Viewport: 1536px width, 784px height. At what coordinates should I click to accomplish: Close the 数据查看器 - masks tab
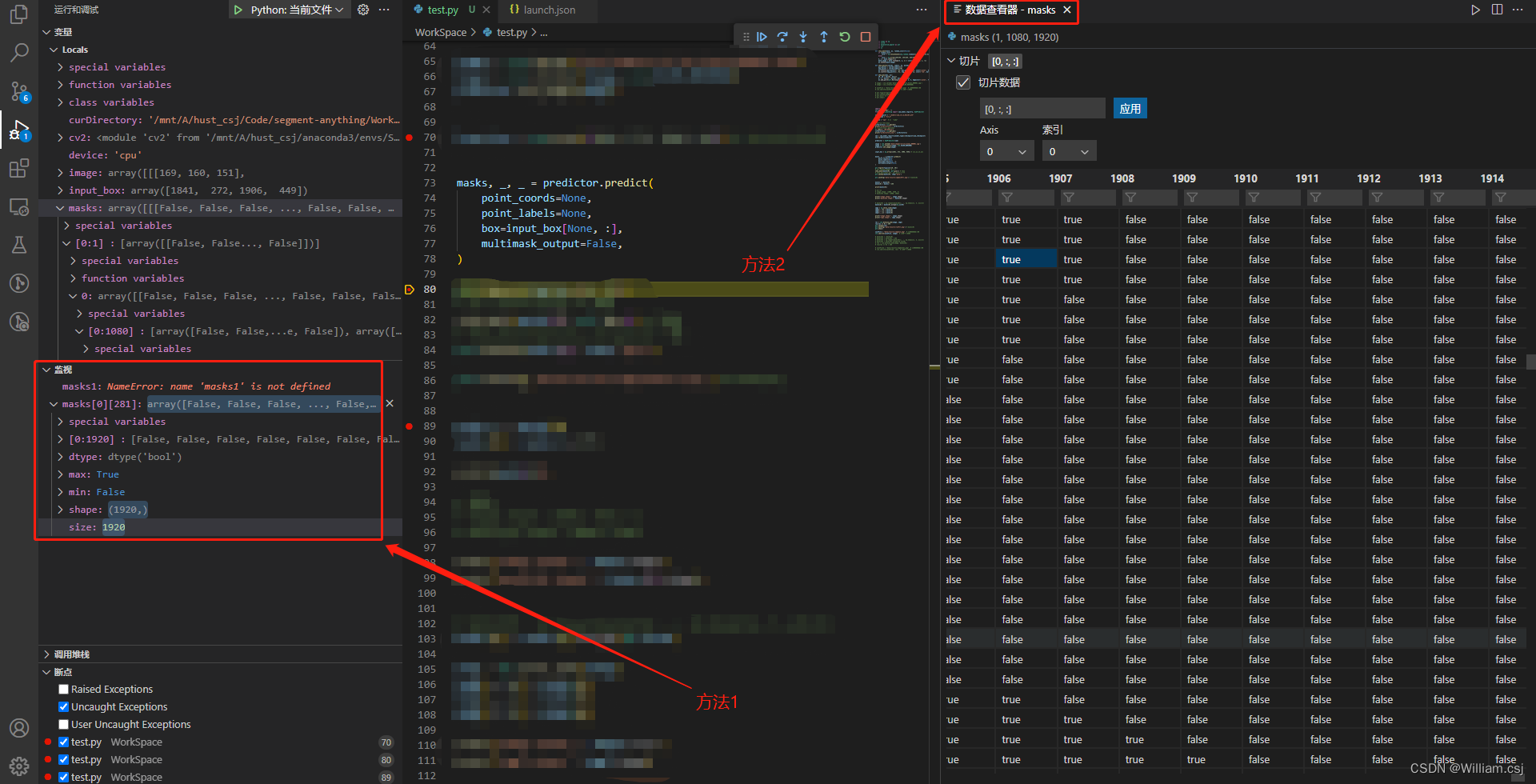point(1066,10)
